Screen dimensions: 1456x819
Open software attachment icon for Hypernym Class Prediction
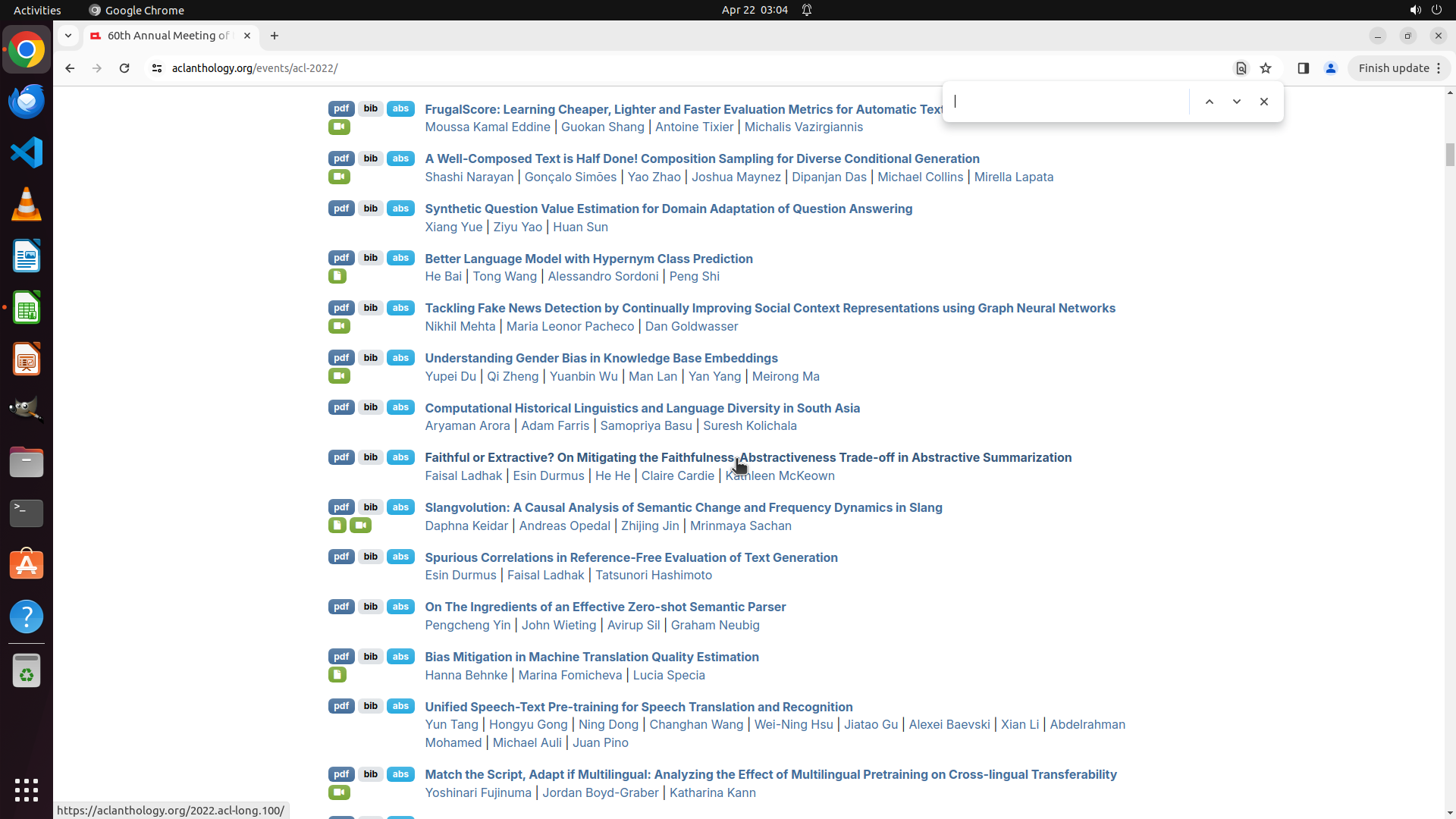tap(337, 277)
